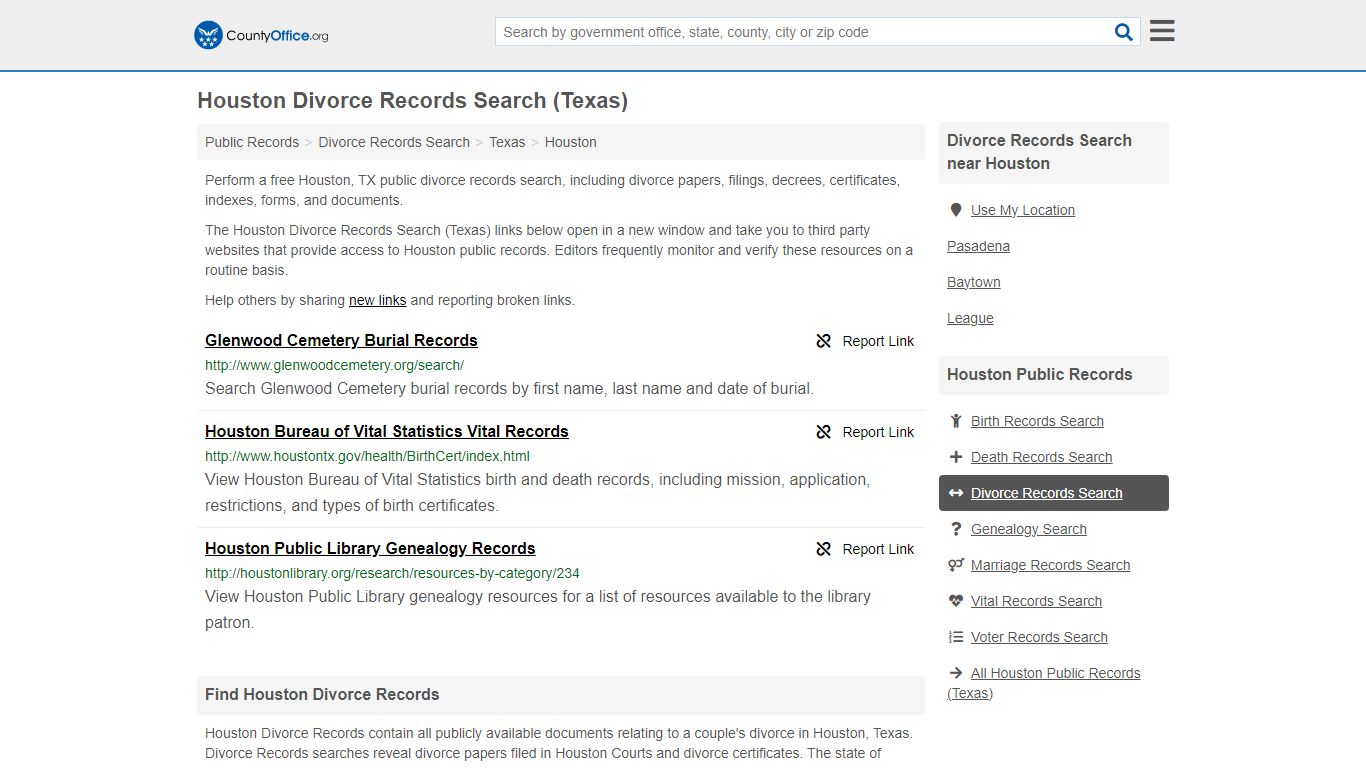Select highlighted Divorce Records Search sidebar item
The width and height of the screenshot is (1366, 768).
1054,493
